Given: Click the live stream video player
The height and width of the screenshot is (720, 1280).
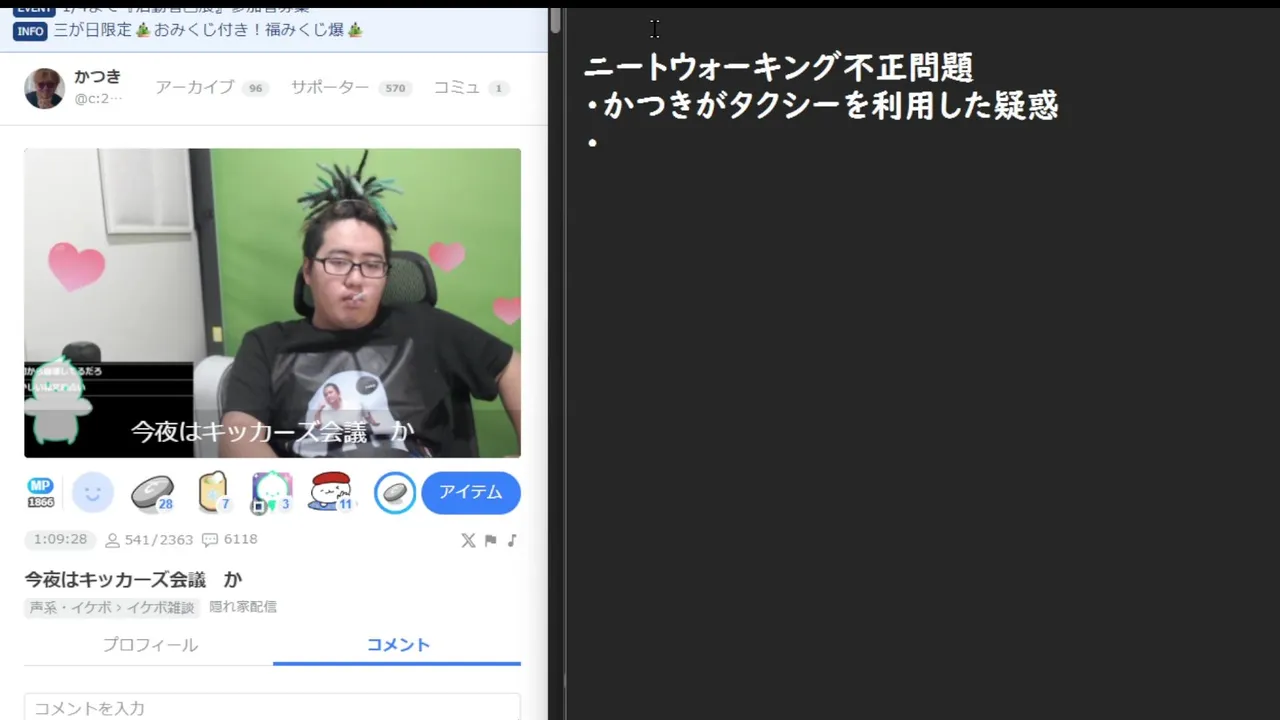Looking at the screenshot, I should click(x=272, y=303).
